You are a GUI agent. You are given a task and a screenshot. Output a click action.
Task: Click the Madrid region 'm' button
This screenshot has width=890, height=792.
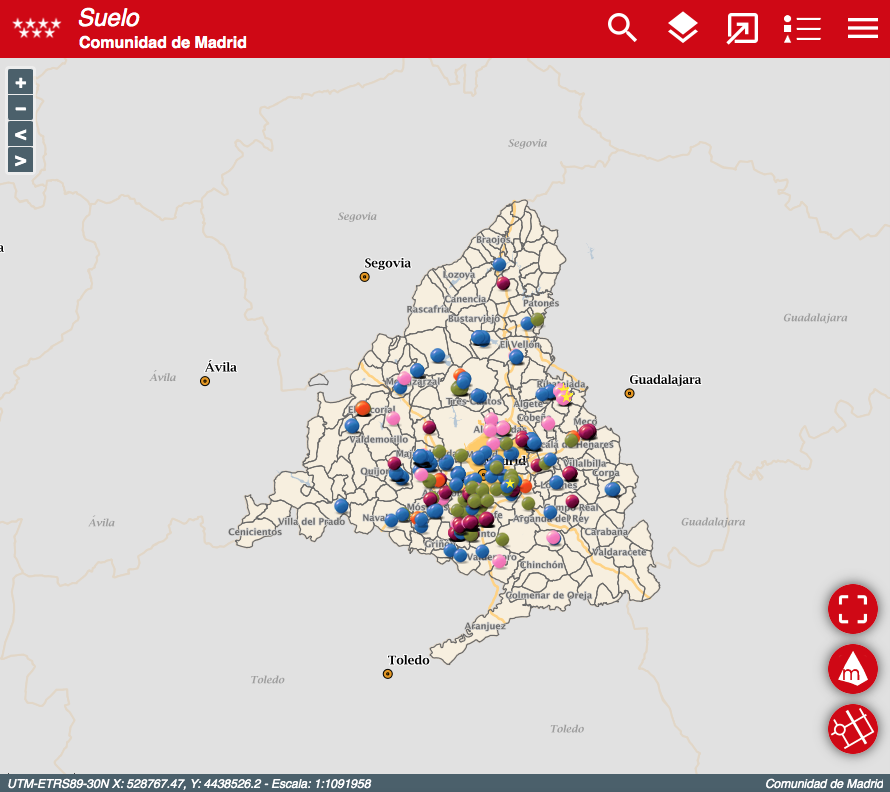click(852, 669)
